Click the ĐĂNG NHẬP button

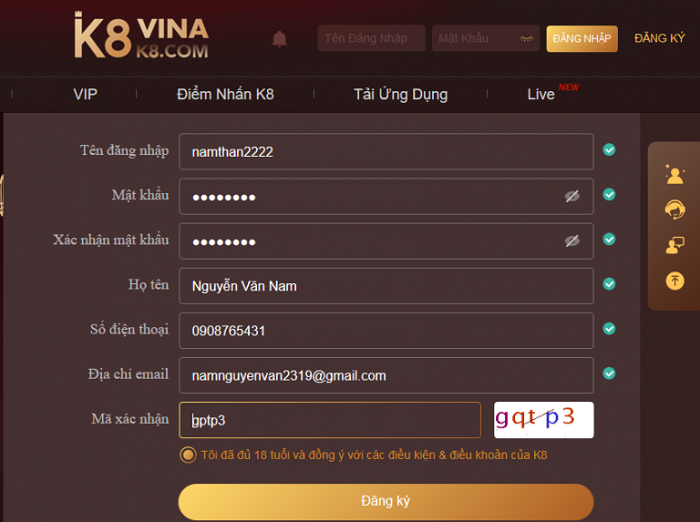pyautogui.click(x=582, y=39)
